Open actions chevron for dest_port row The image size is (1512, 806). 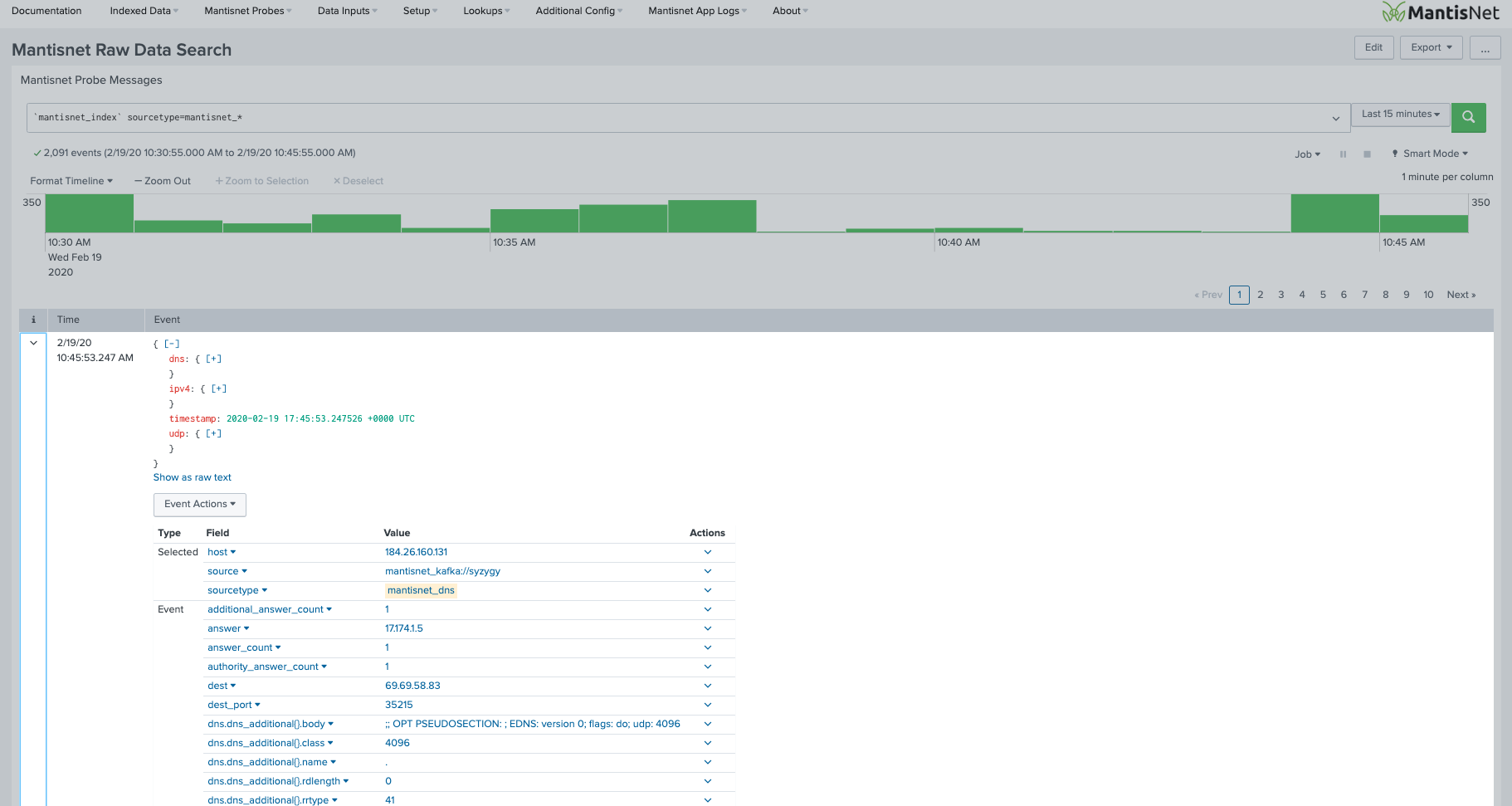708,705
